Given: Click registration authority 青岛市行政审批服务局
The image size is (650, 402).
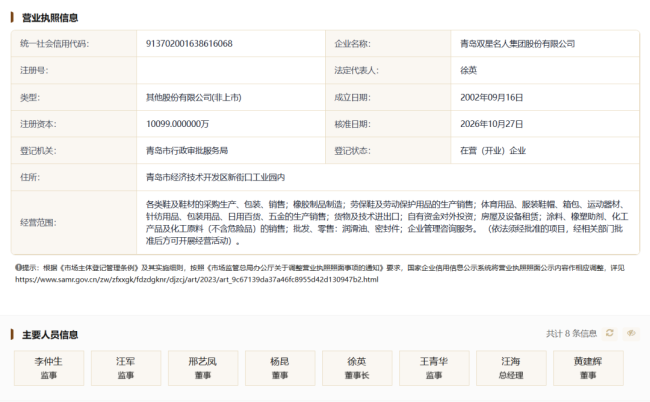Looking at the screenshot, I should point(187,150).
